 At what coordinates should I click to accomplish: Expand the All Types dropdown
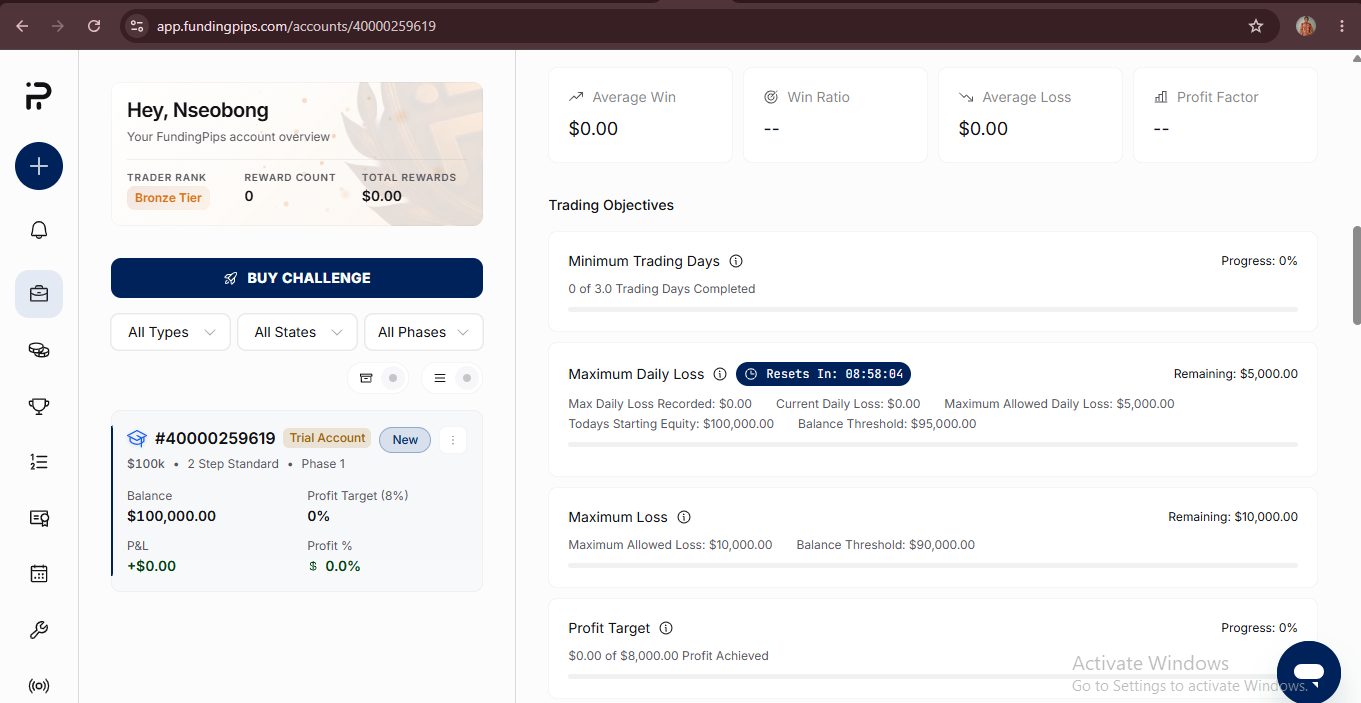pyautogui.click(x=171, y=332)
